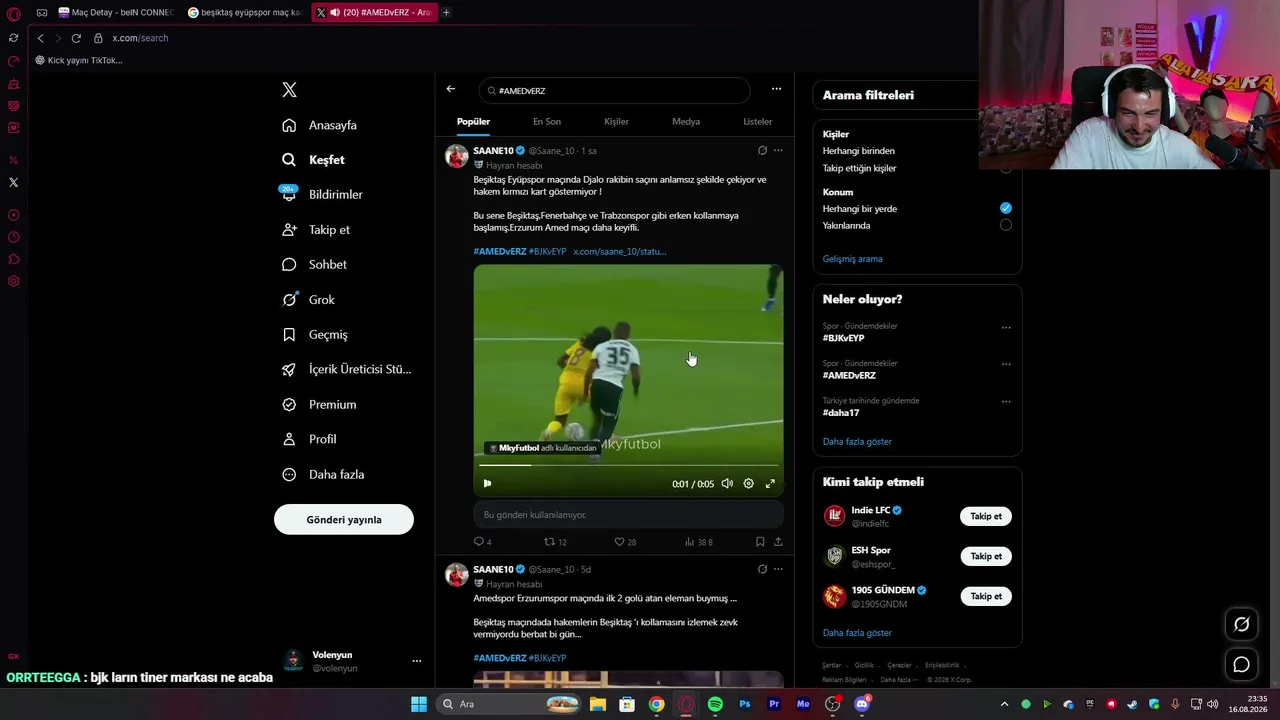The width and height of the screenshot is (1280, 720).
Task: Open the Keşfet explore page
Action: coord(313,160)
